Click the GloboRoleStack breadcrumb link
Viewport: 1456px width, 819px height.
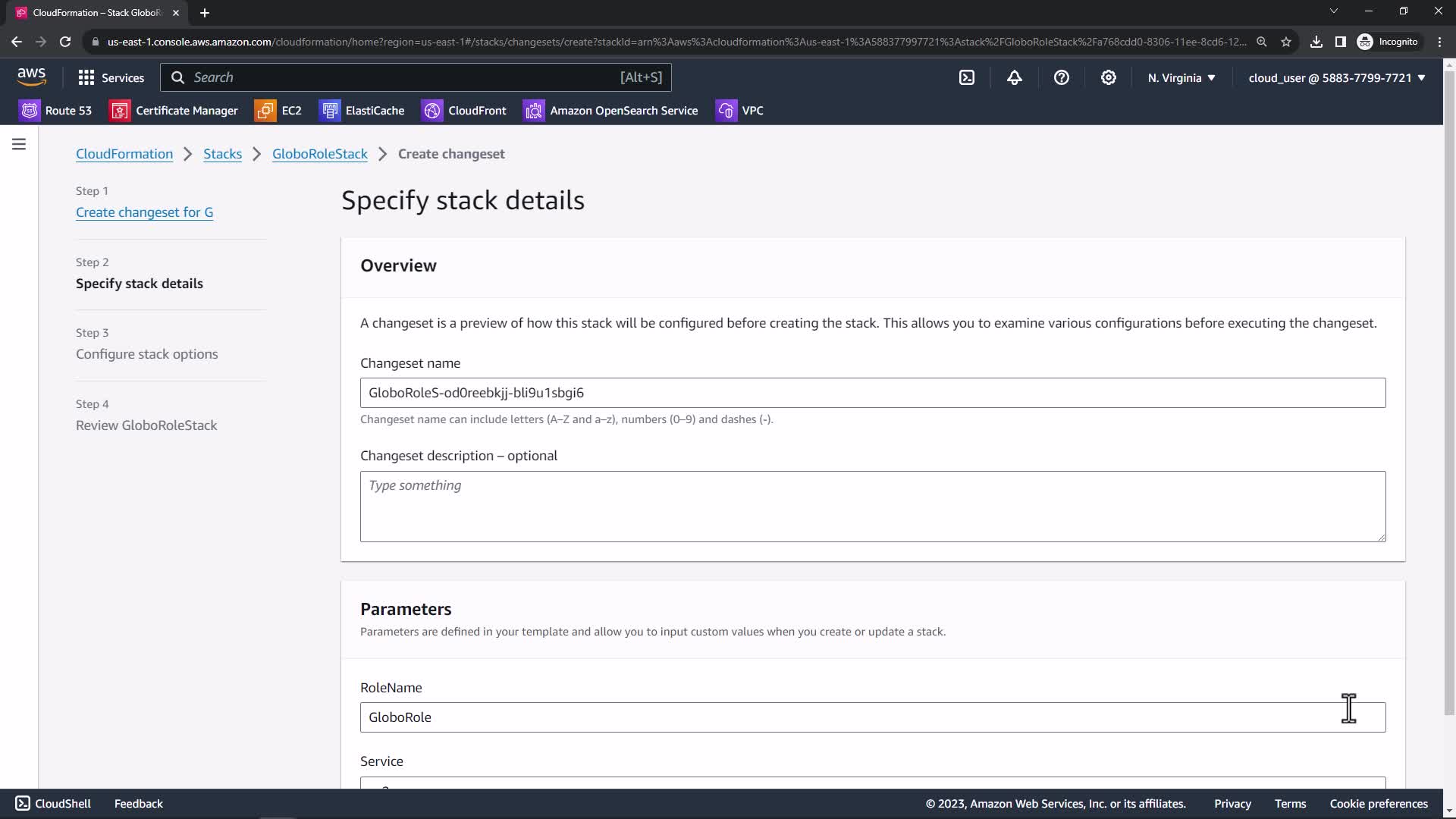[x=319, y=154]
